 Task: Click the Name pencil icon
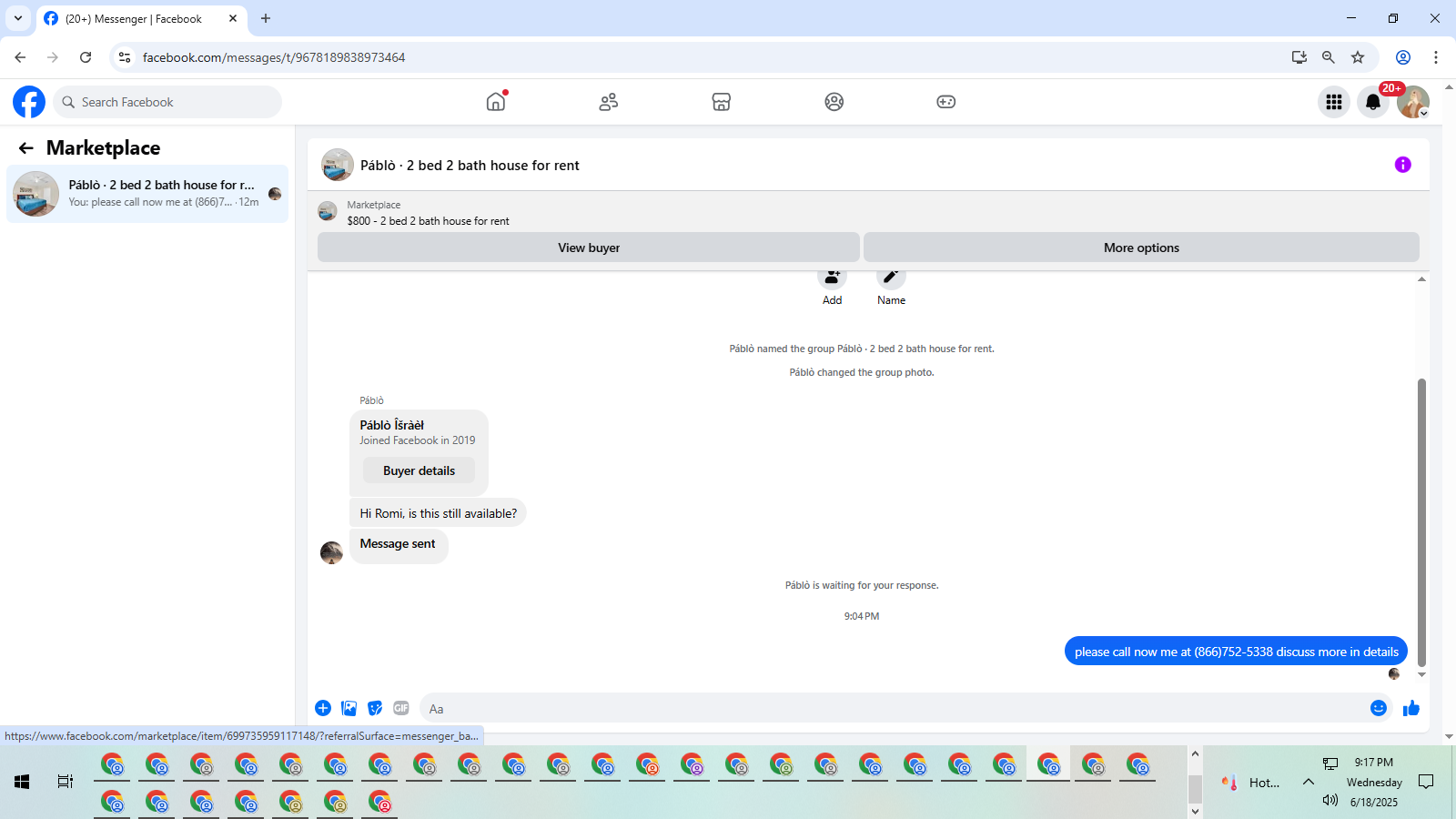tap(891, 278)
